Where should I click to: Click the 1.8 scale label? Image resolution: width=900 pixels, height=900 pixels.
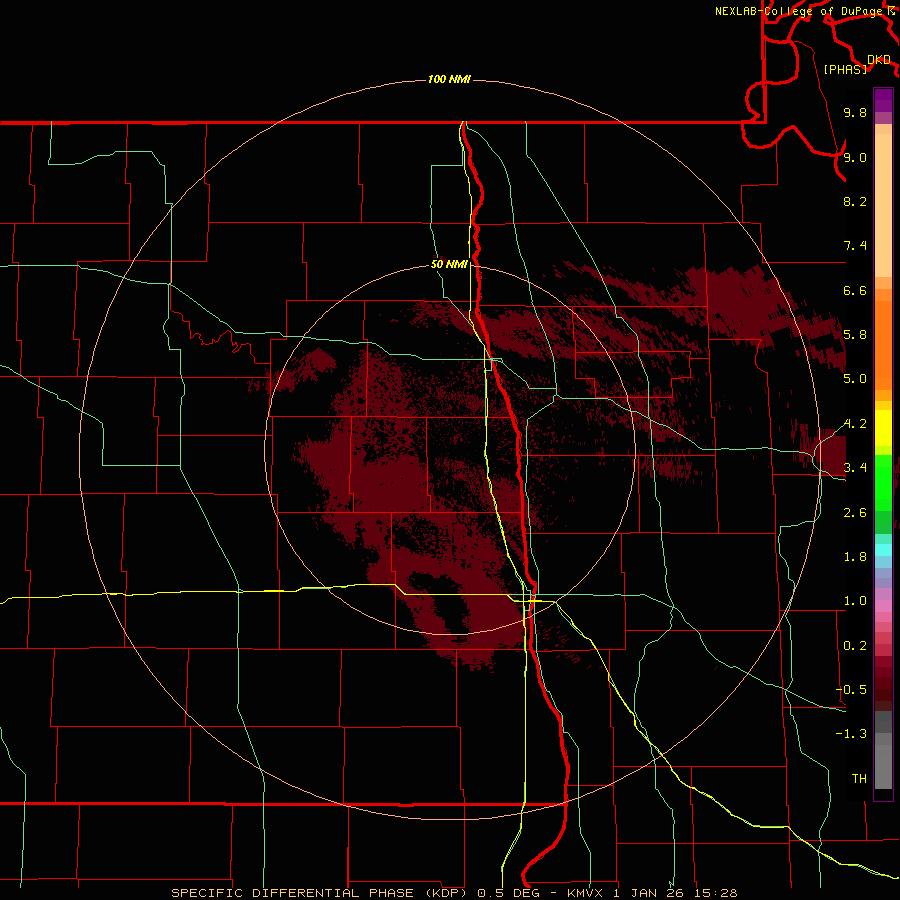coord(855,557)
